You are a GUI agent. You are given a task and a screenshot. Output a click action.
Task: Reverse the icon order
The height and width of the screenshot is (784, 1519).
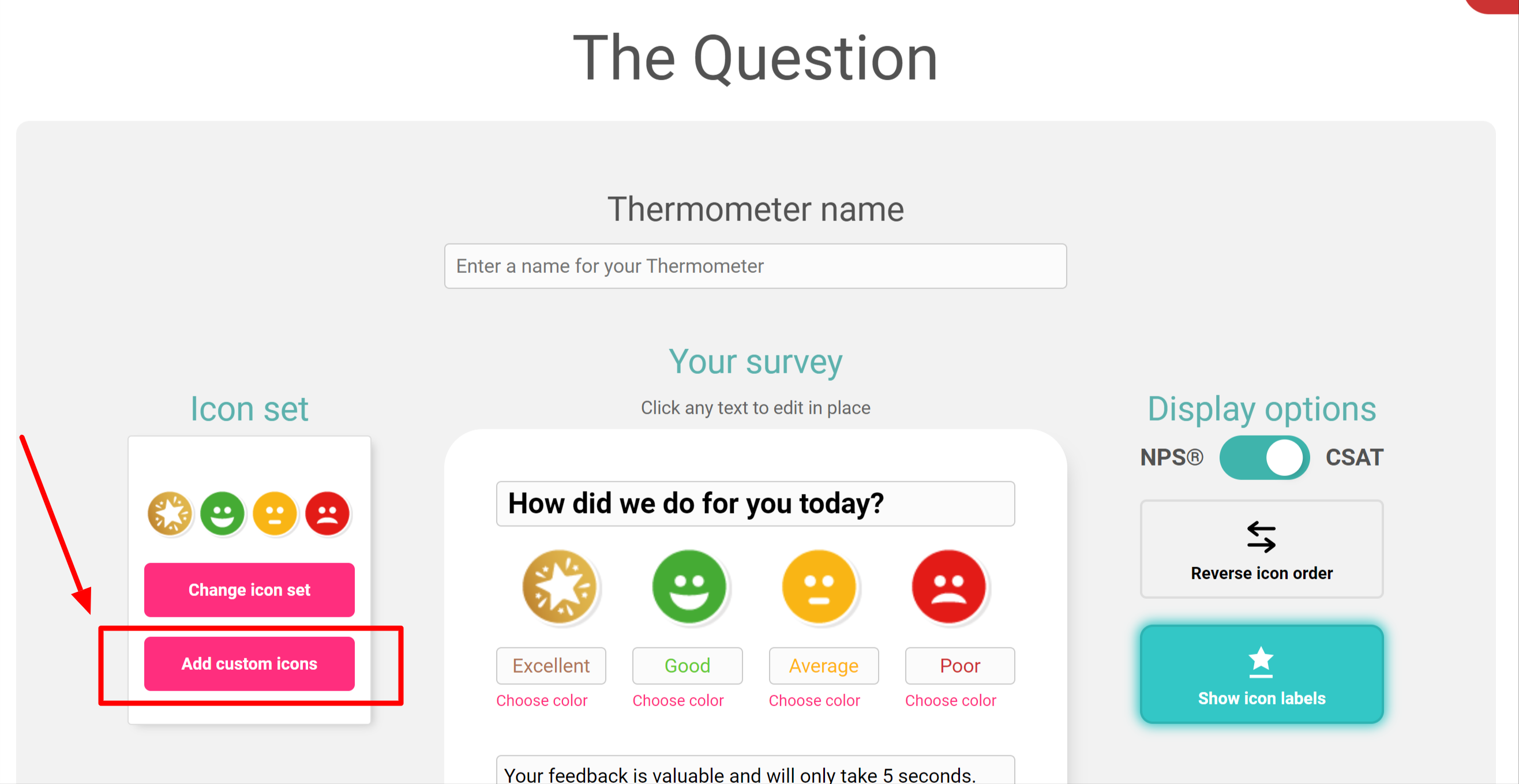(1261, 549)
